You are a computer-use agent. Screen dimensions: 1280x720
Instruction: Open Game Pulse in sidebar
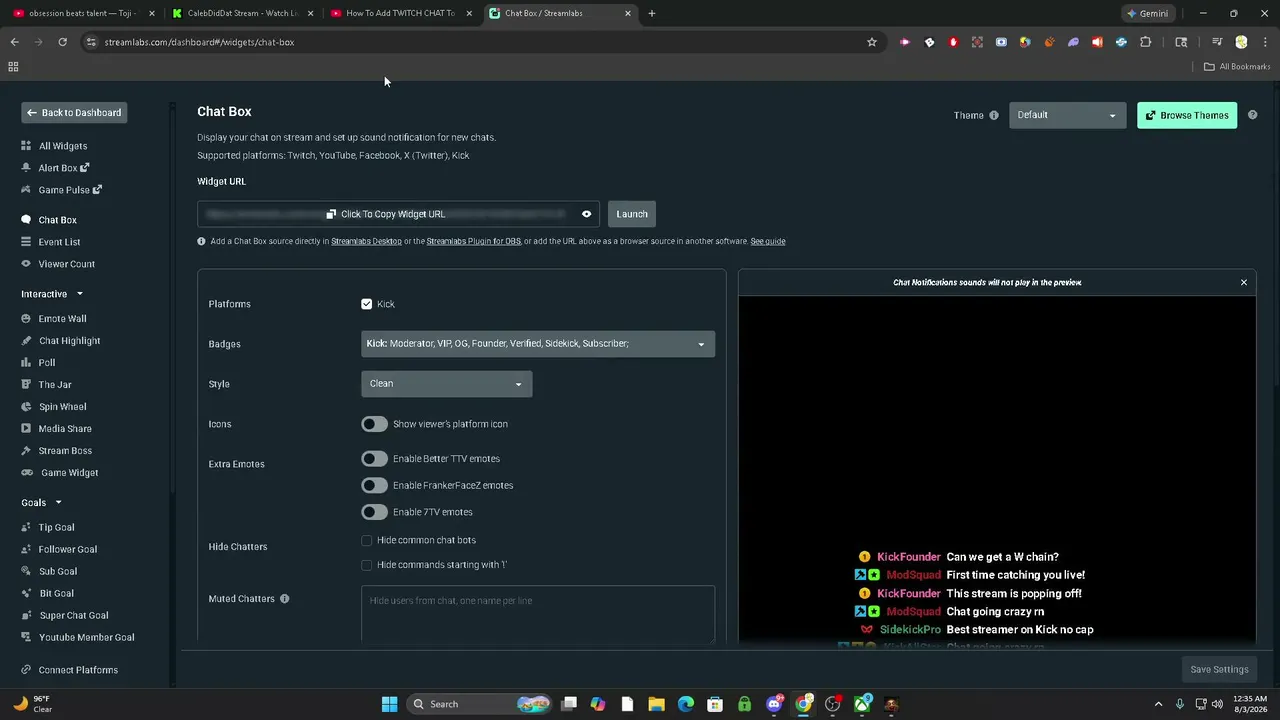pos(62,190)
